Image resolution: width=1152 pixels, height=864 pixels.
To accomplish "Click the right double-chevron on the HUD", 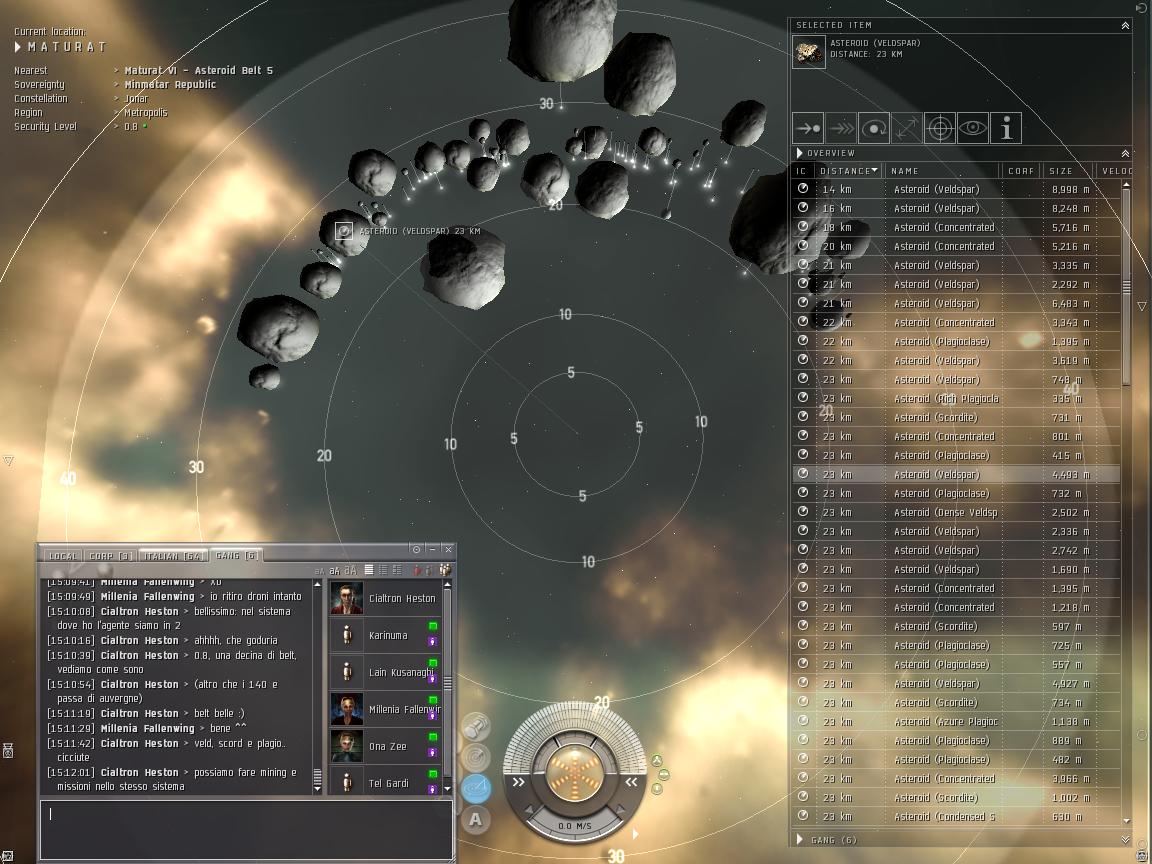I will (x=630, y=782).
